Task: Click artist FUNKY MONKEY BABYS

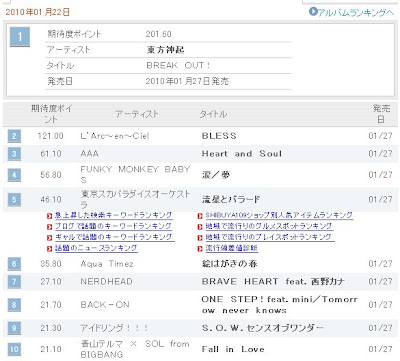Action: (135, 175)
